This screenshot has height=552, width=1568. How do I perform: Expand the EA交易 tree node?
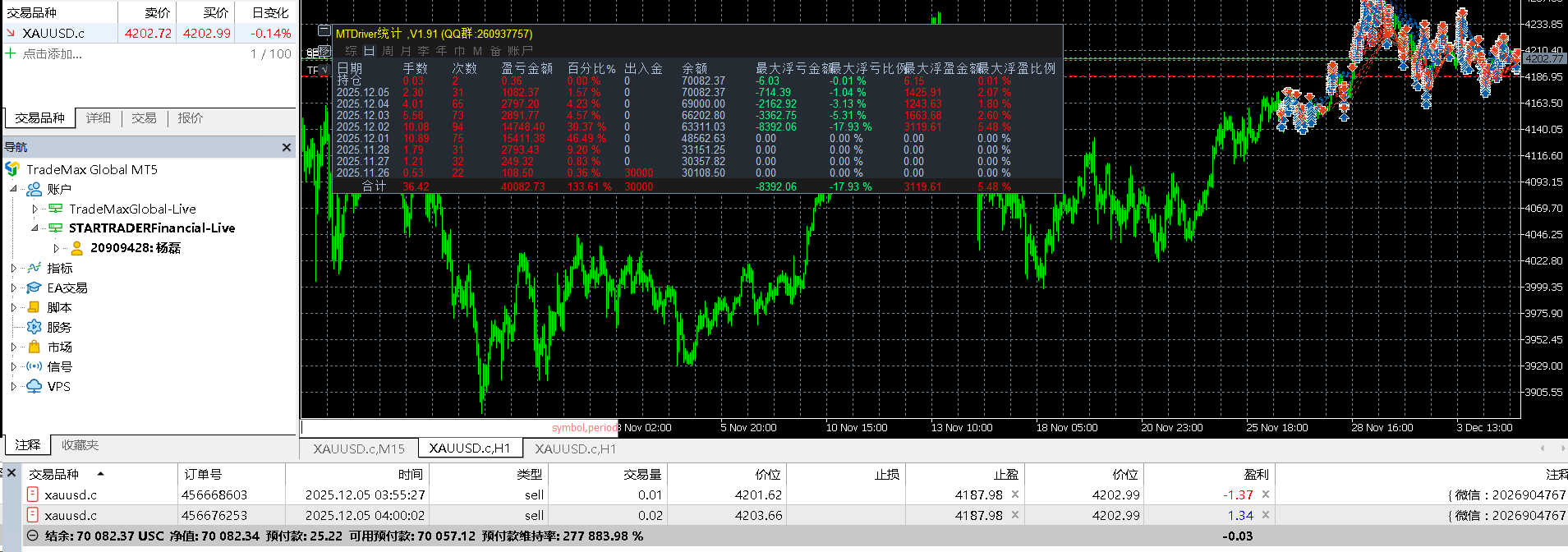[14, 287]
